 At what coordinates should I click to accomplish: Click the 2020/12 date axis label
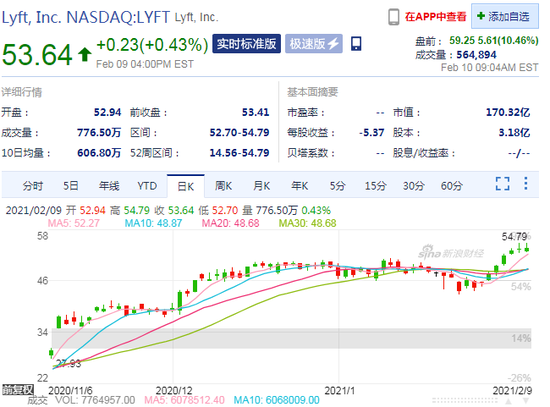[x=174, y=391]
